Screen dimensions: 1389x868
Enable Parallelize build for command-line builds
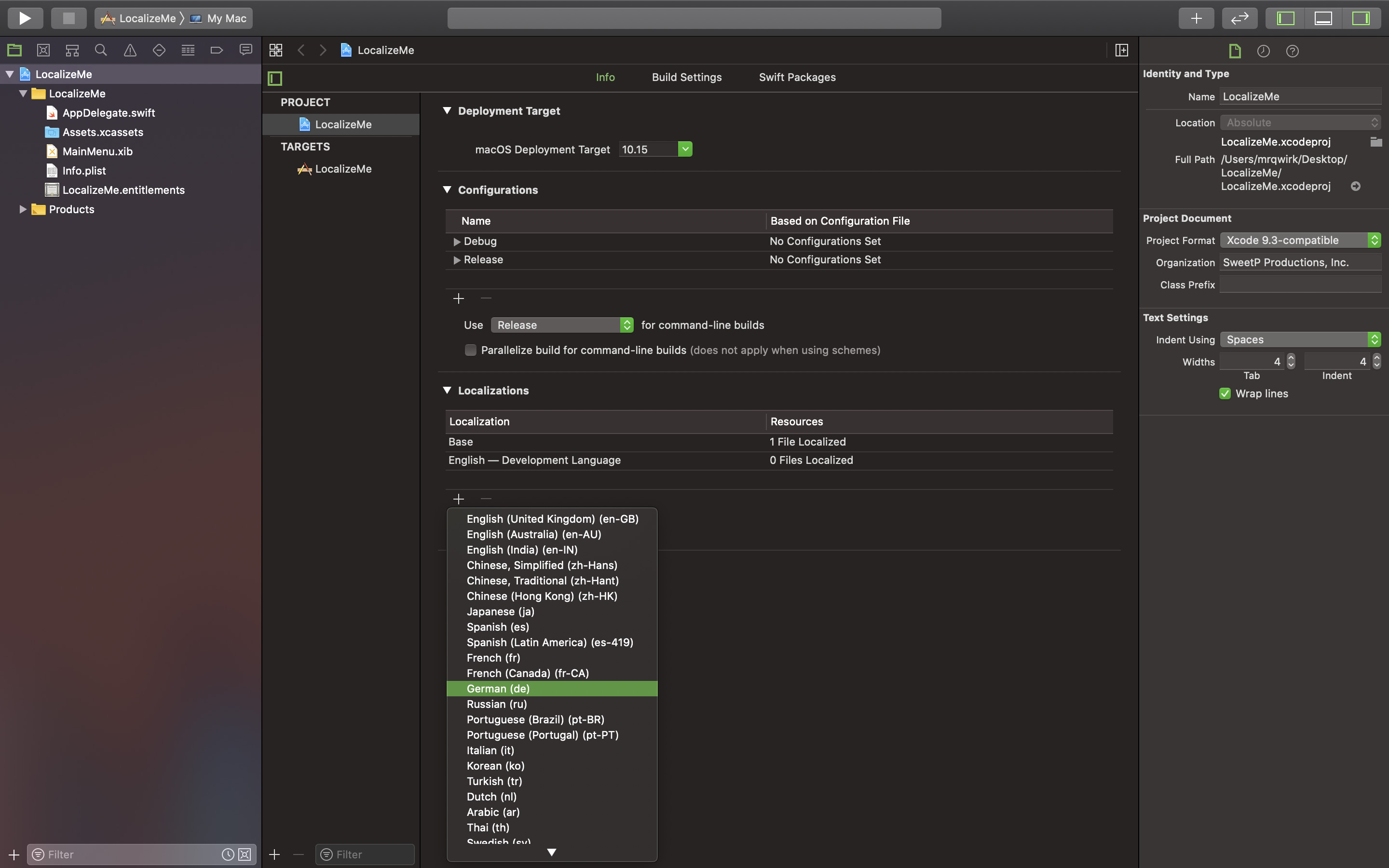[471, 350]
